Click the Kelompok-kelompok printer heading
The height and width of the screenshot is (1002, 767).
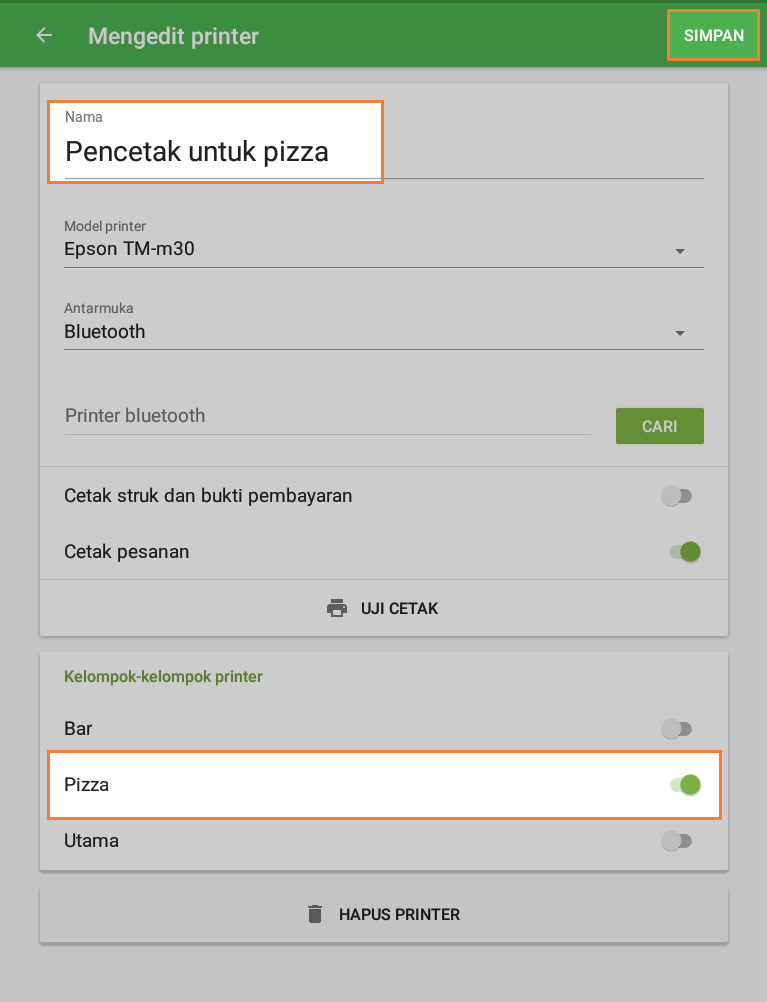tap(163, 677)
